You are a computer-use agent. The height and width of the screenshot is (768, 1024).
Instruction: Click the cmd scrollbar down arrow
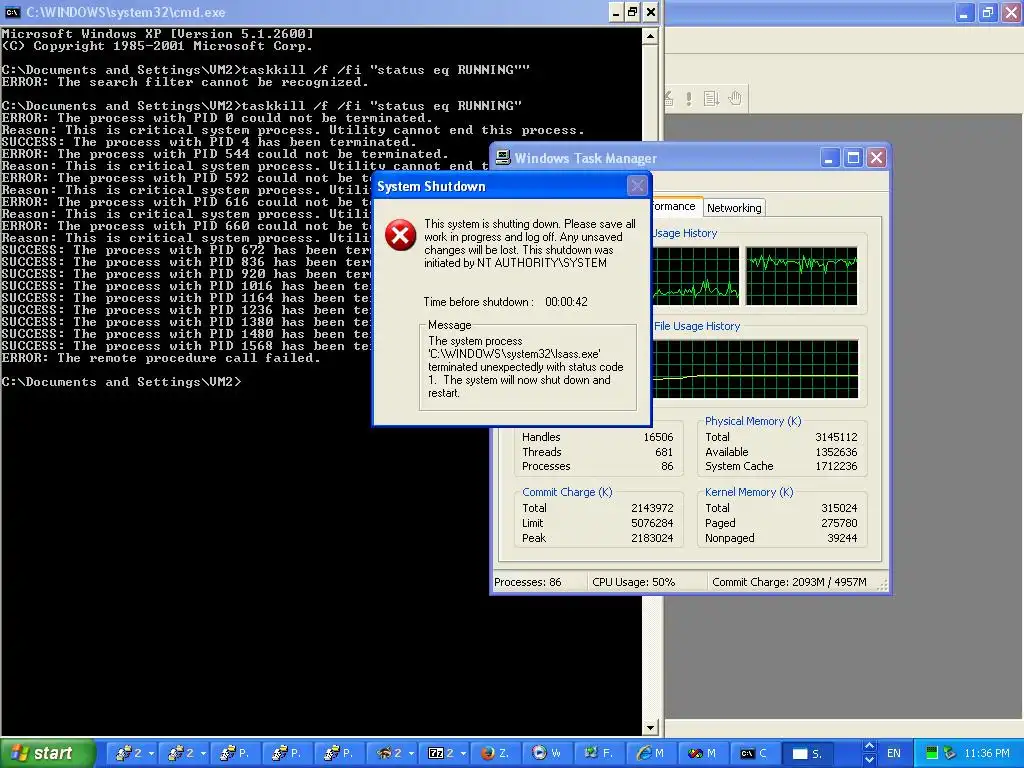point(650,728)
